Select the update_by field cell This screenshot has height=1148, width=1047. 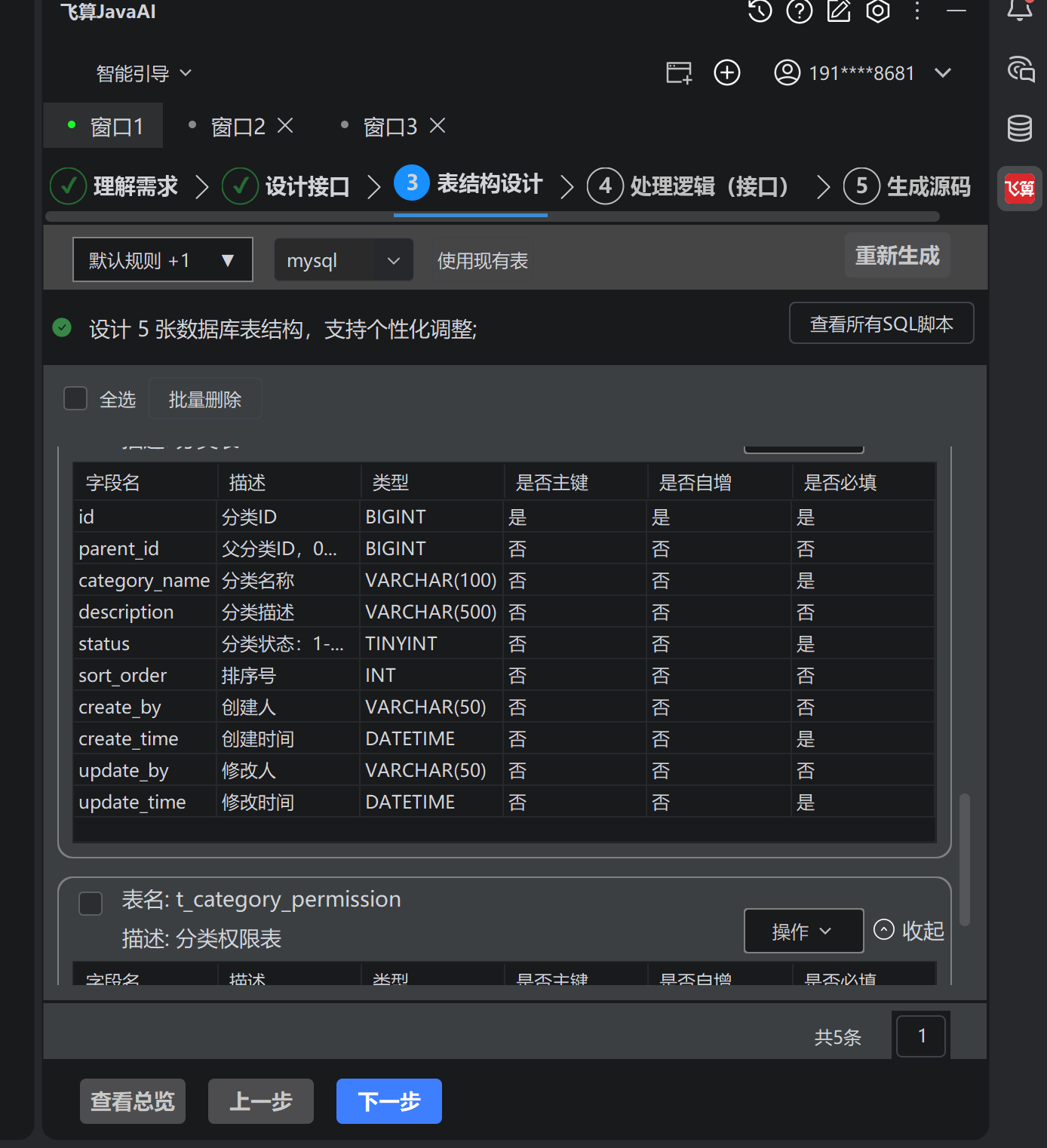click(145, 770)
